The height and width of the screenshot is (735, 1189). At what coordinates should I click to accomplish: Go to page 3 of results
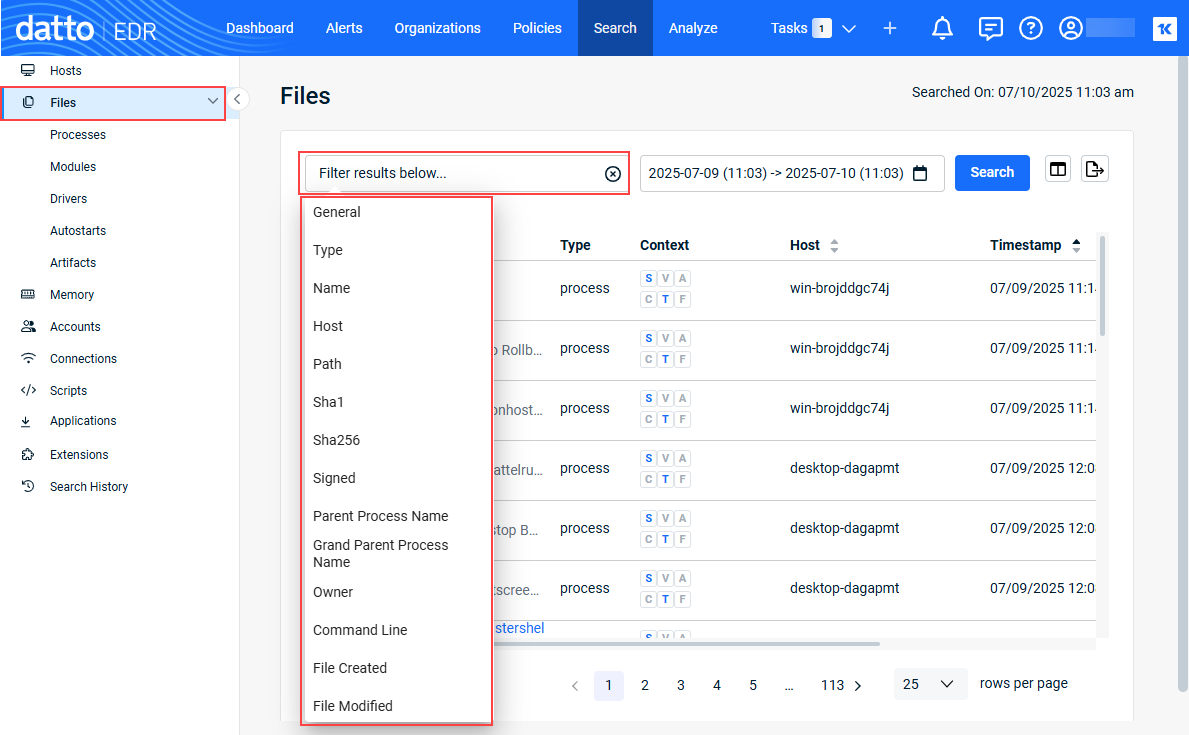pyautogui.click(x=681, y=685)
